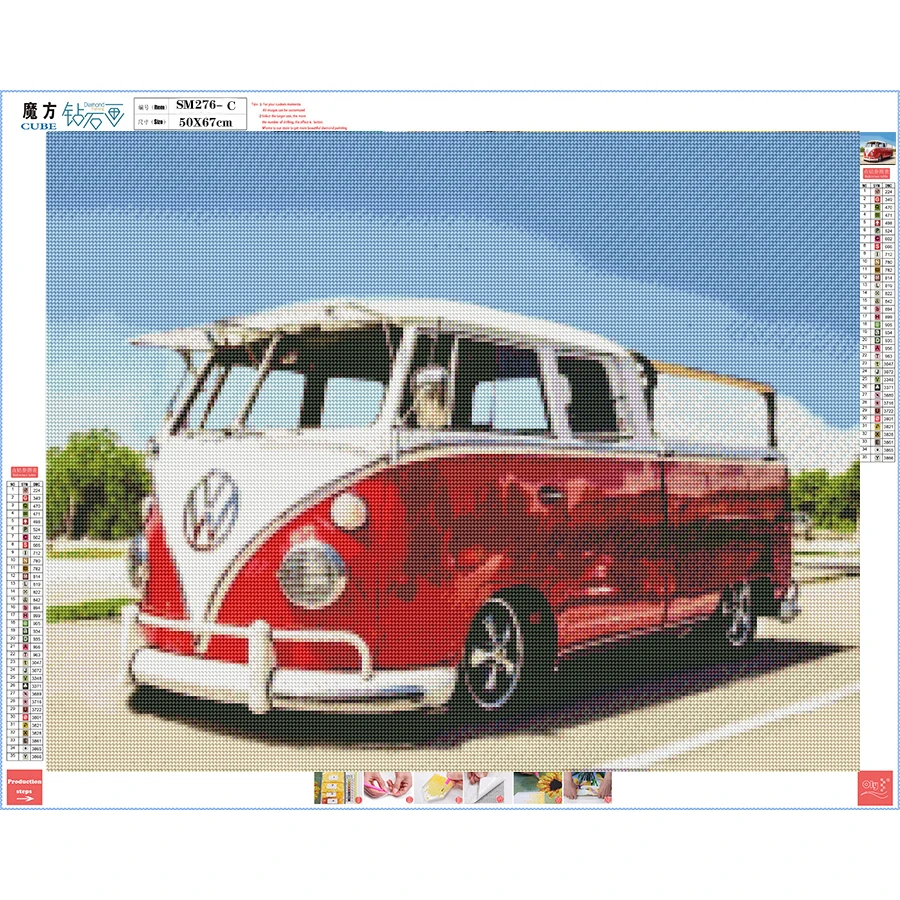Viewport: 900px width, 900px height.
Task: Click the red tips text in the header
Action: pyautogui.click(x=299, y=116)
